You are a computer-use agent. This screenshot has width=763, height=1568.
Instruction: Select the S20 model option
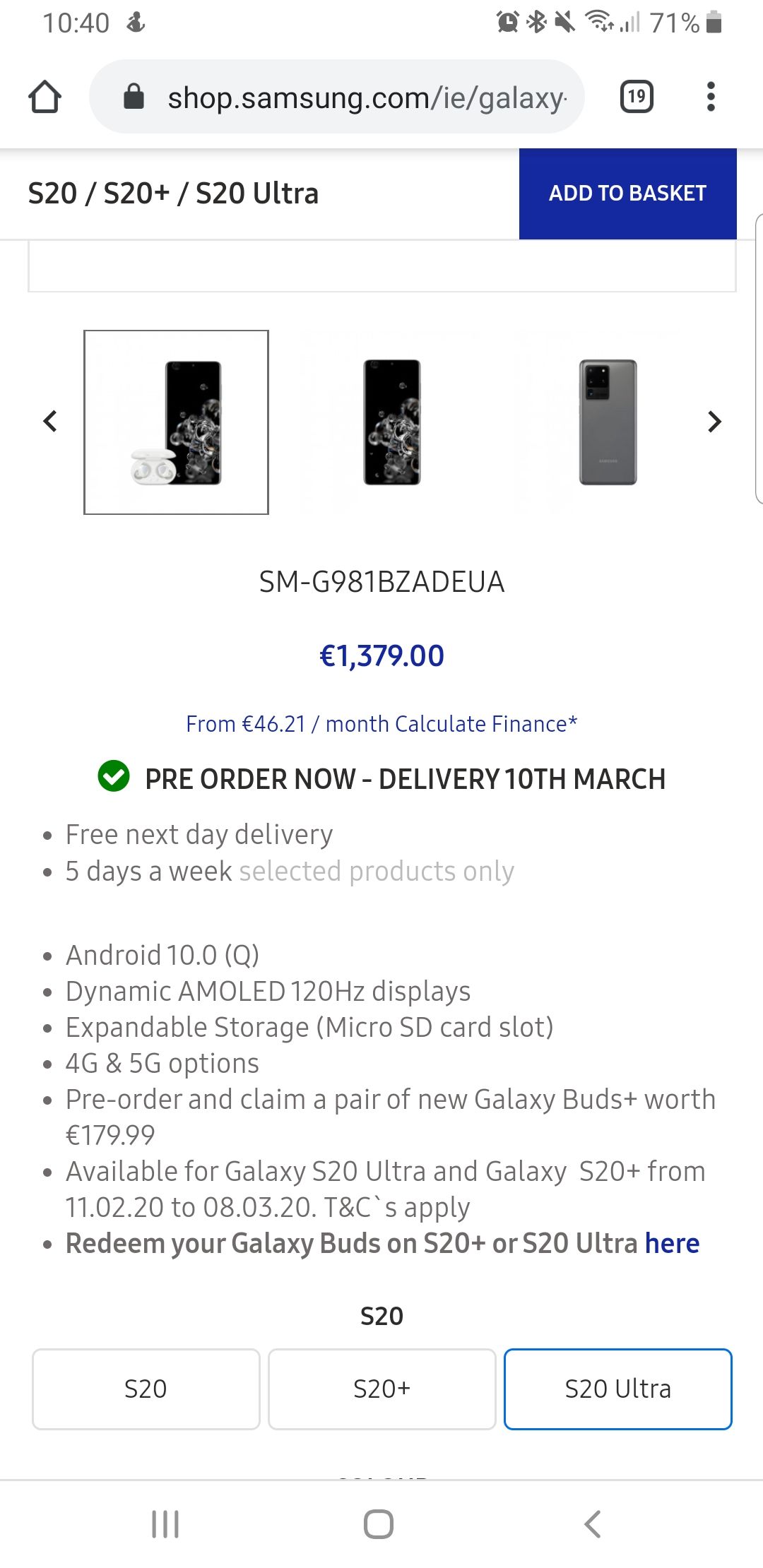tap(146, 1389)
